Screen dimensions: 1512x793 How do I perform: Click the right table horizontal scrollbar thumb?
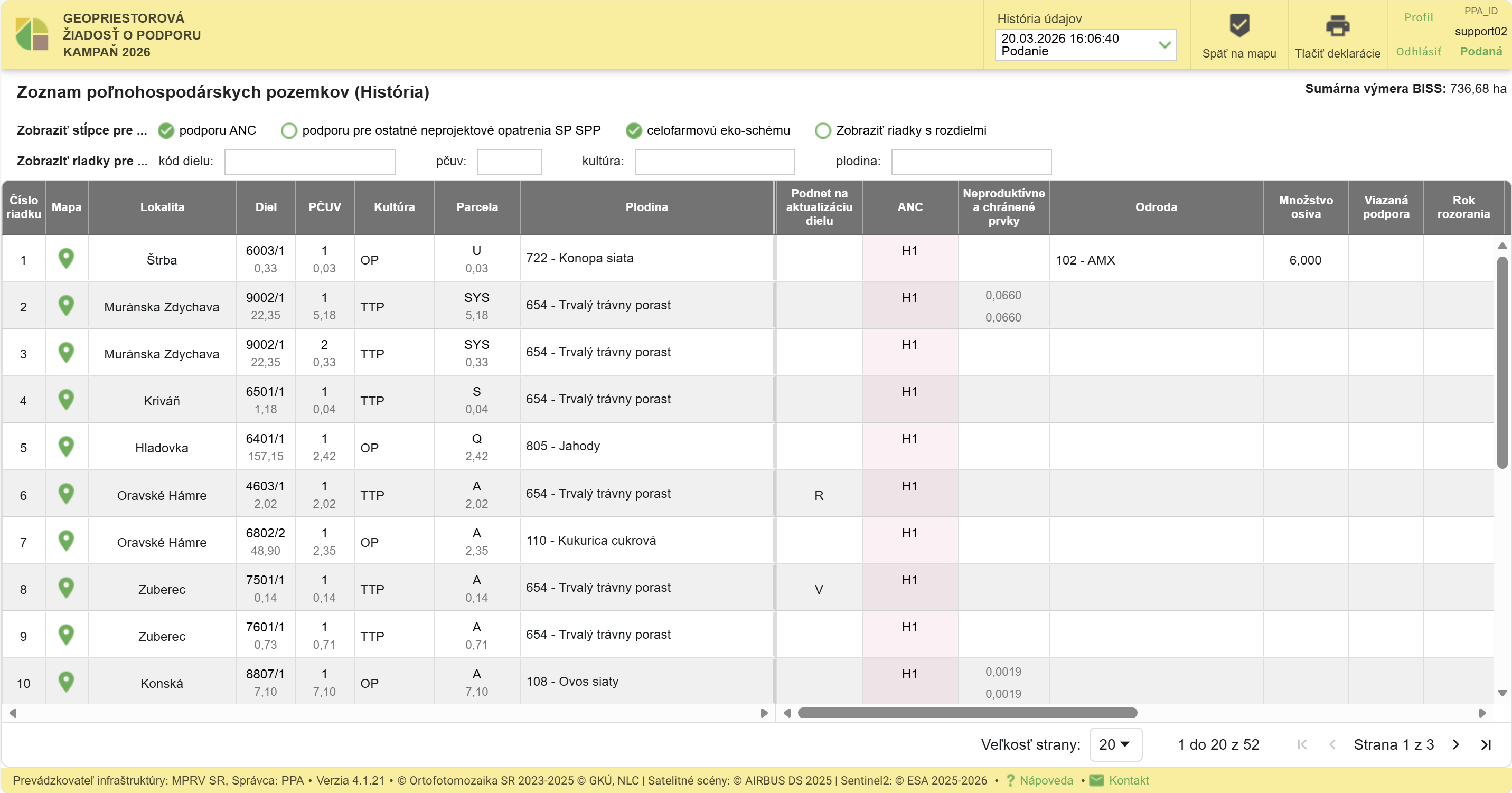point(968,713)
